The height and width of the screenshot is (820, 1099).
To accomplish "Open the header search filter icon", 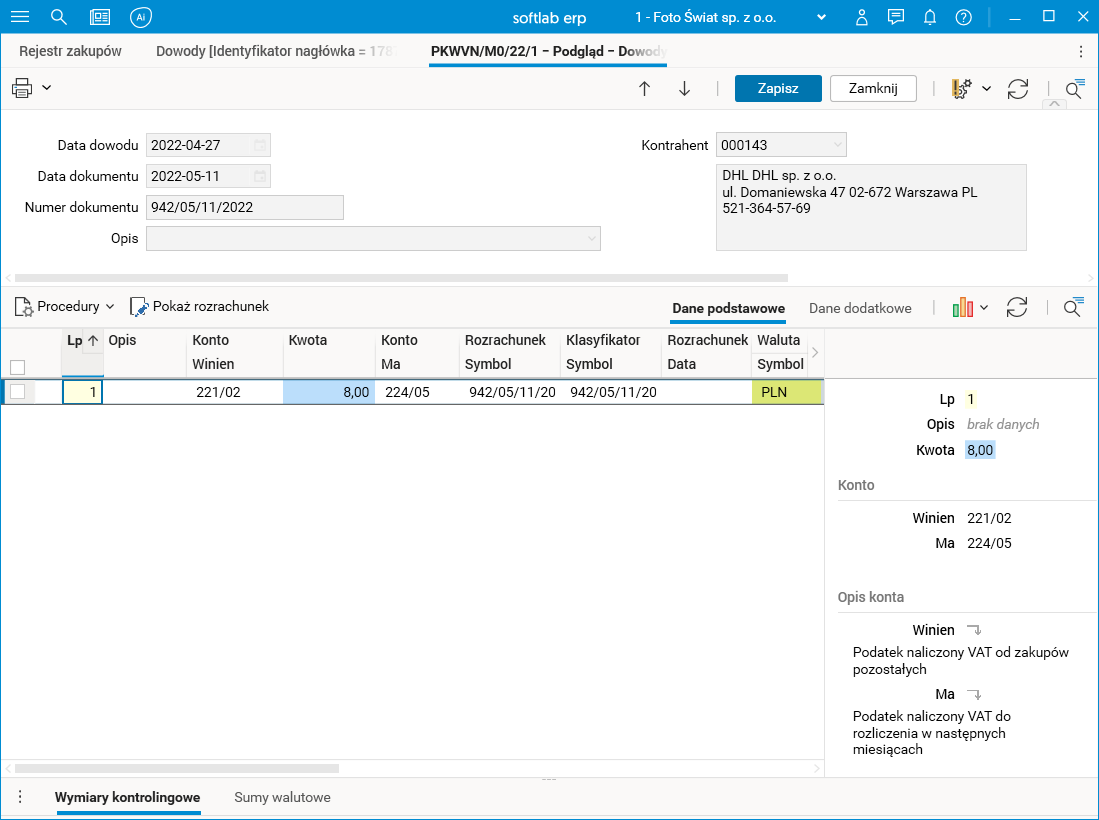I will (1074, 88).
